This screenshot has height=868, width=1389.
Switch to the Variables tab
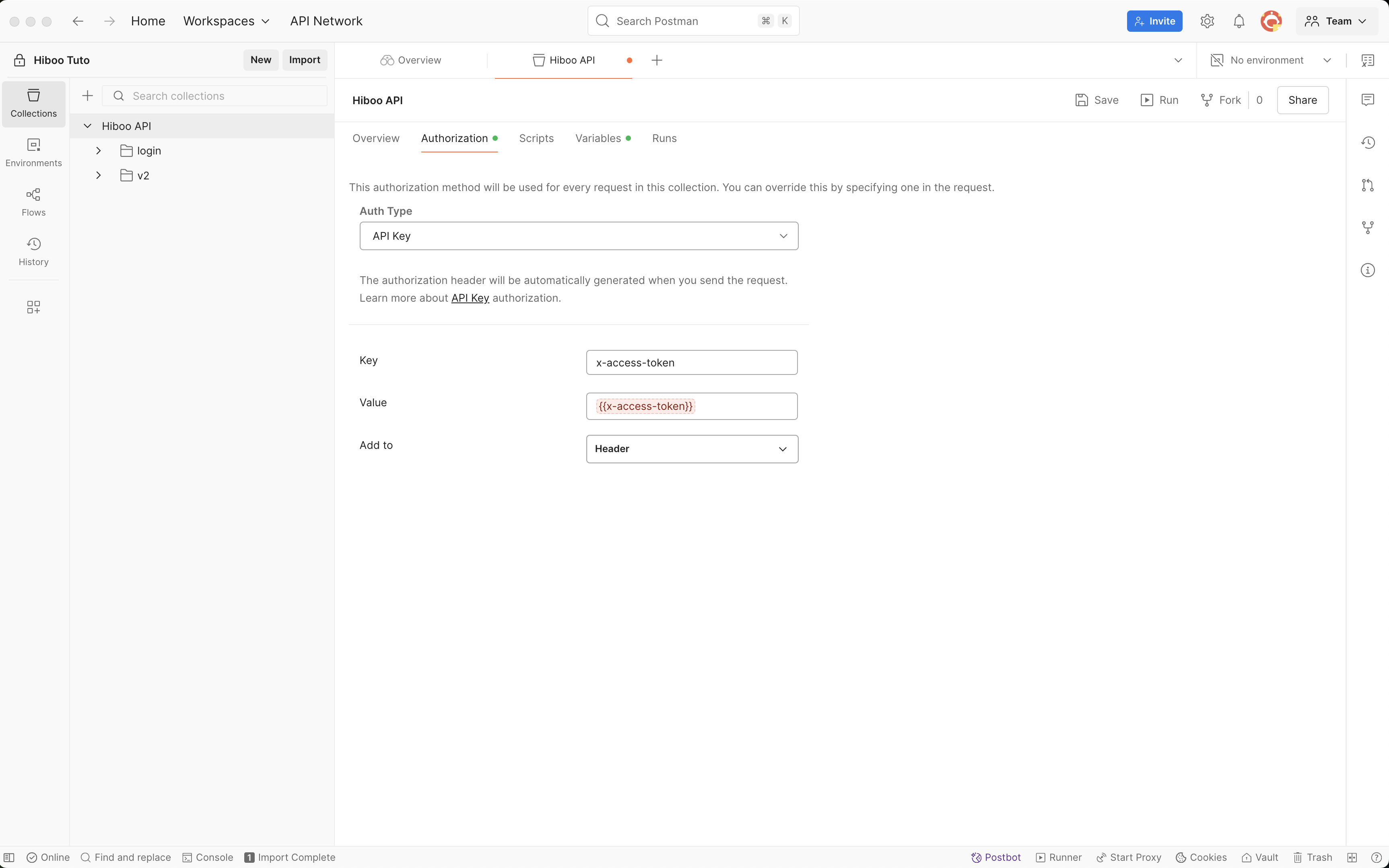(602, 138)
